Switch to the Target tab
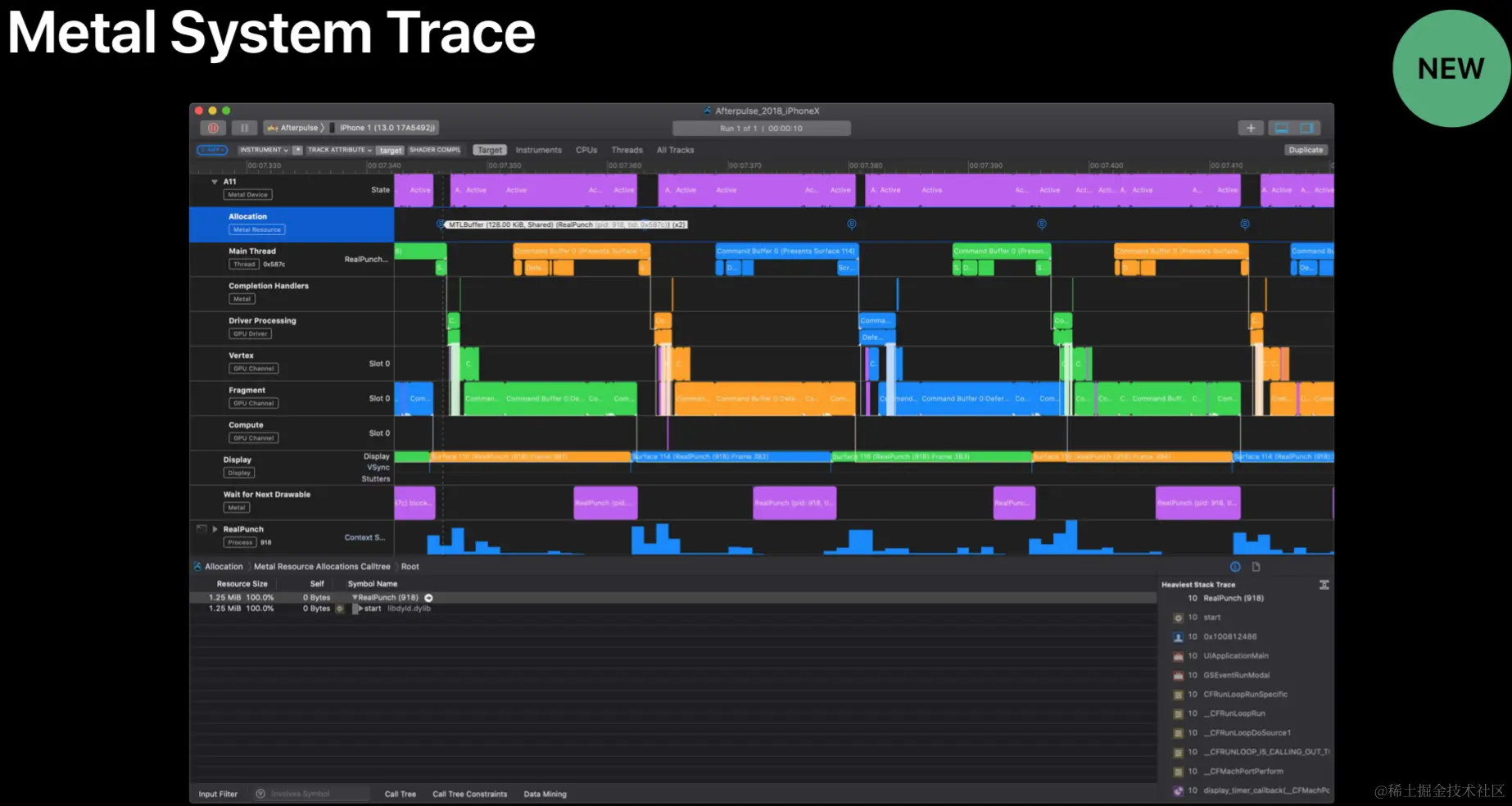 (x=490, y=150)
